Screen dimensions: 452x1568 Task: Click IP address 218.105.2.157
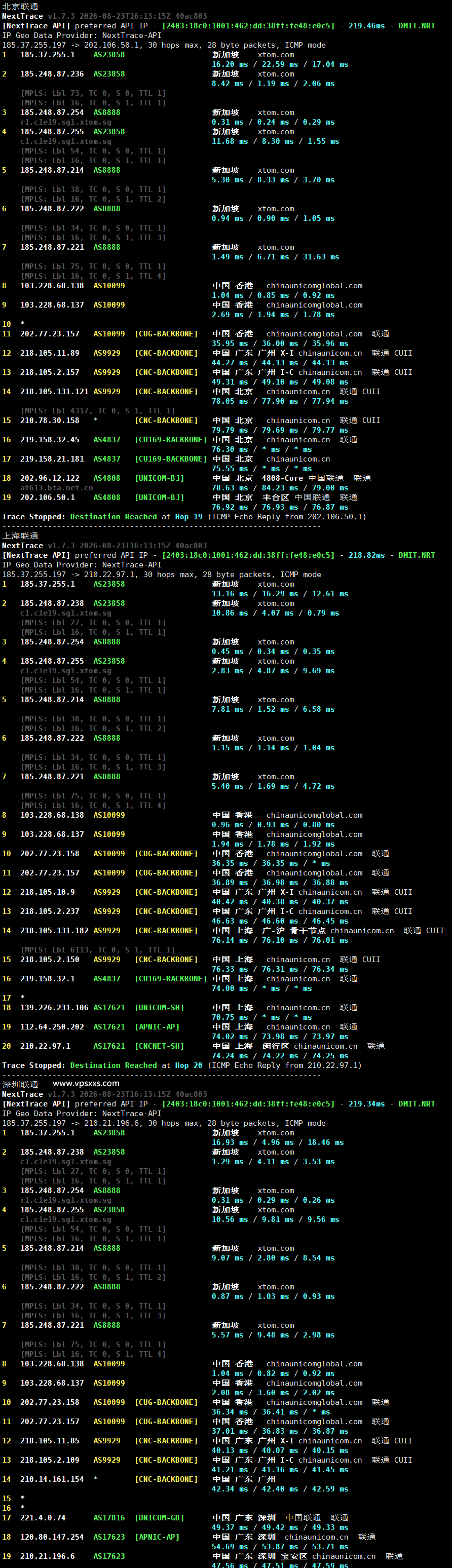pos(49,372)
